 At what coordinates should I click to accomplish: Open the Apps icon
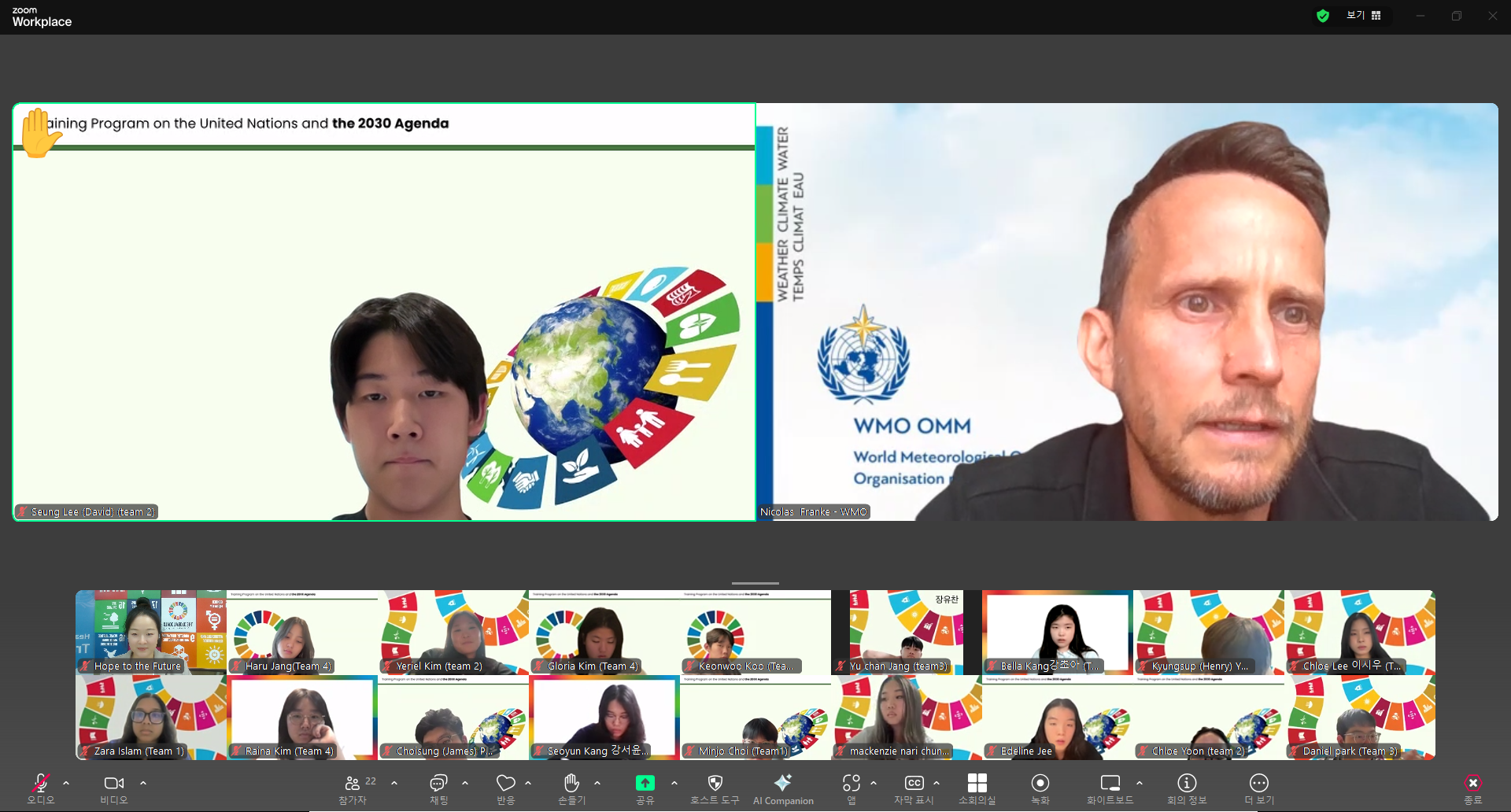tap(852, 788)
